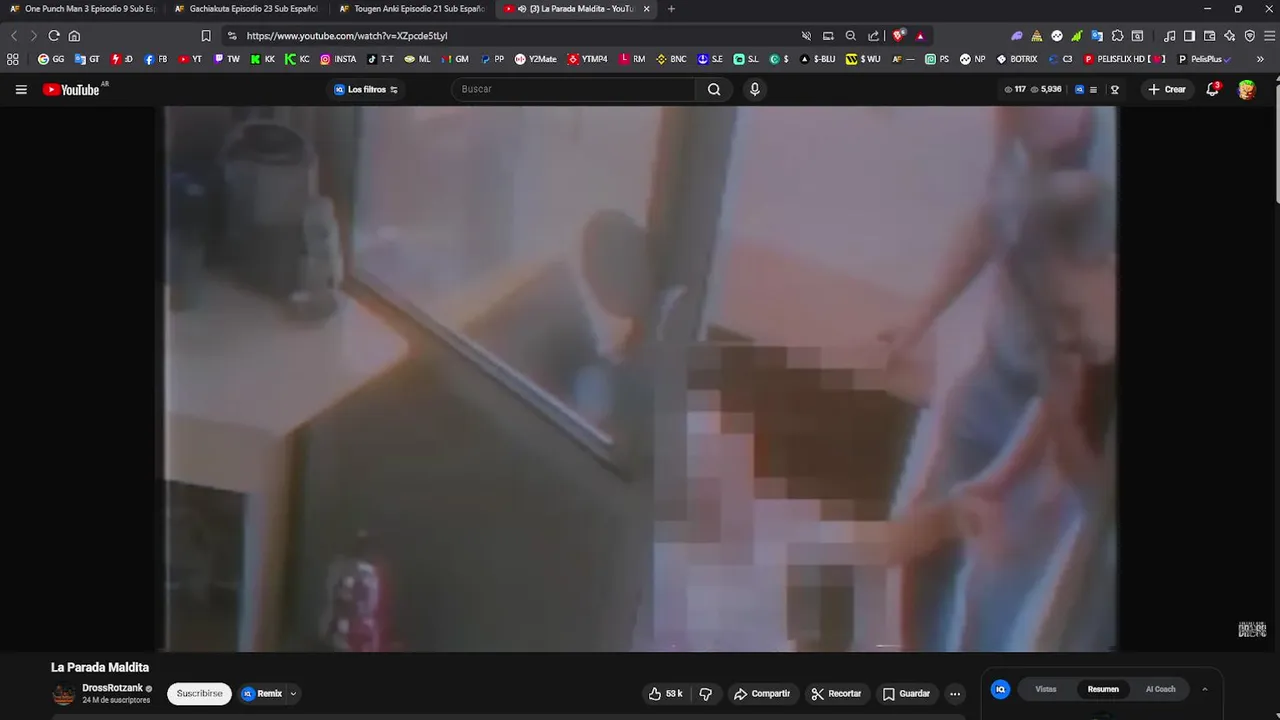Toggle the list icon beside IQ badge
The height and width of the screenshot is (720, 1280).
[1093, 89]
